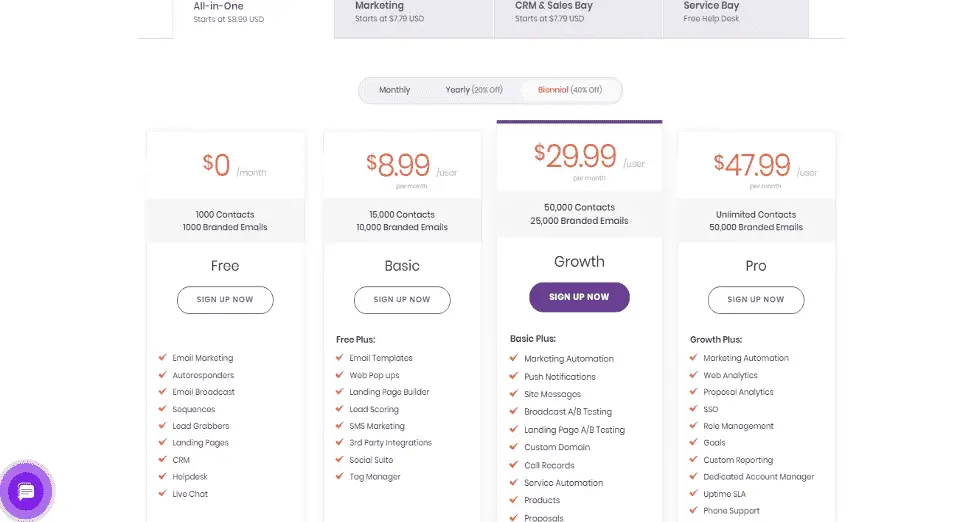Switch billing to Monthly

pyautogui.click(x=394, y=90)
